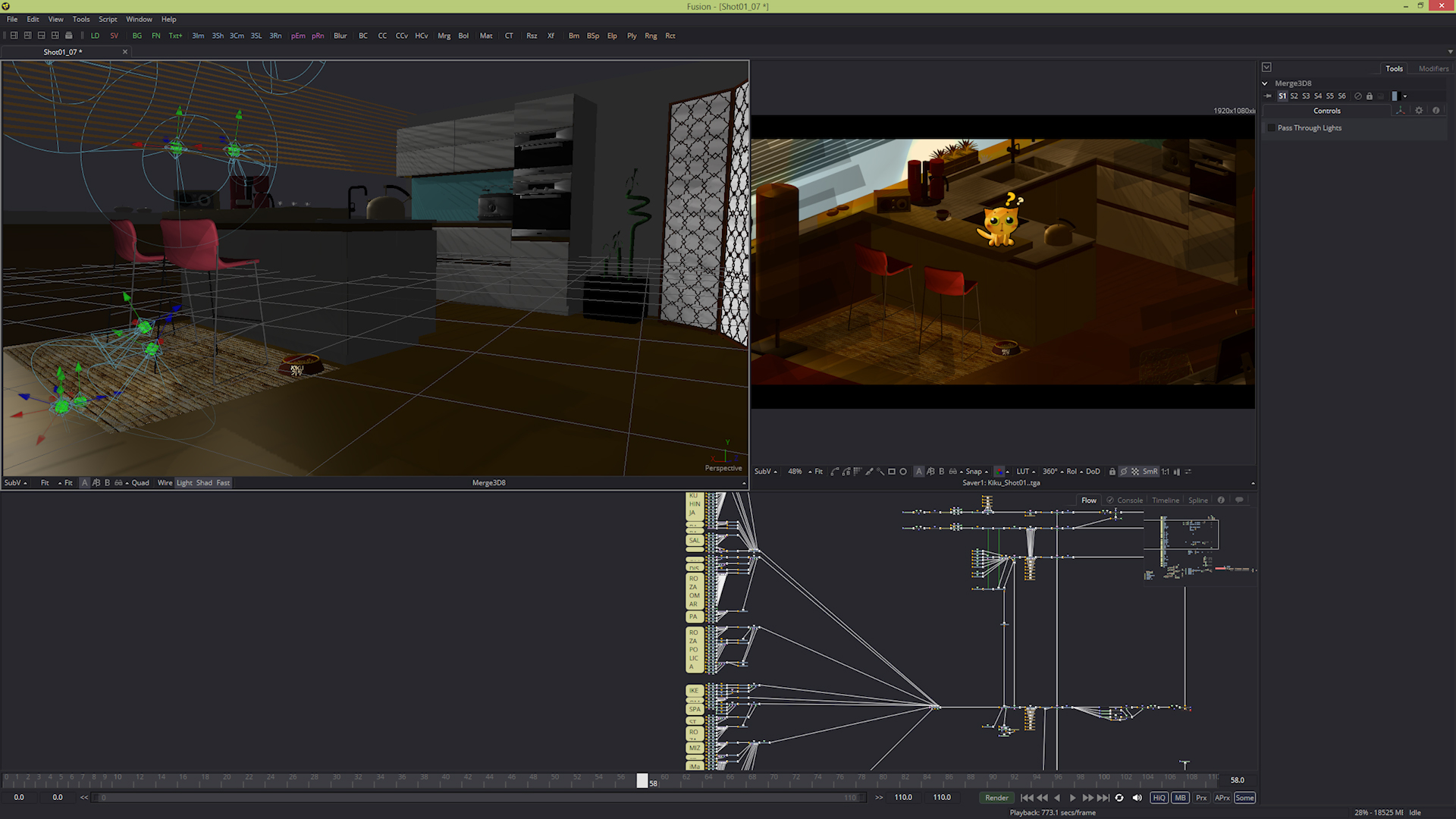The height and width of the screenshot is (819, 1456).
Task: Add a Background tool with BG
Action: 137,36
